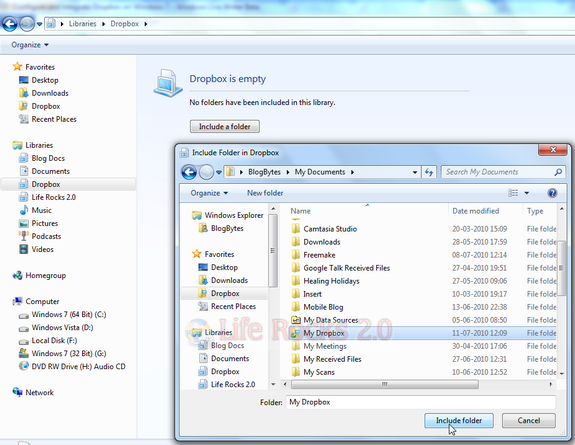The image size is (575, 445).
Task: Open Network in sidebar
Action: click(x=39, y=393)
